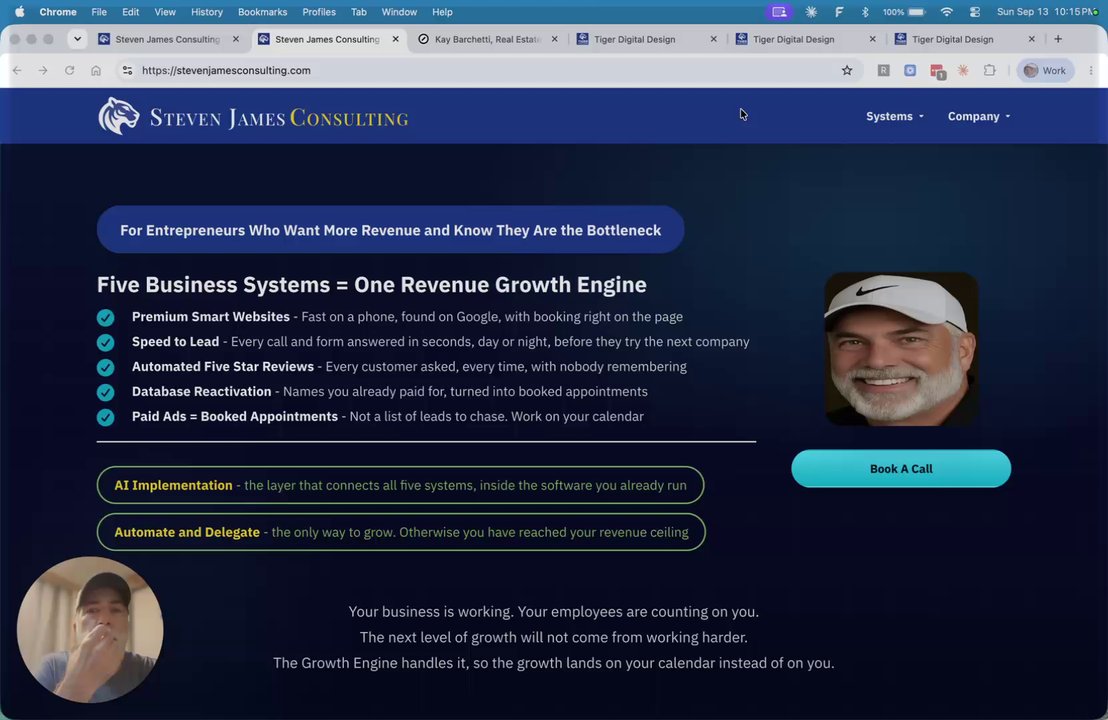Screen dimensions: 1108x720
Task: Open the Help menu
Action: coord(442,12)
